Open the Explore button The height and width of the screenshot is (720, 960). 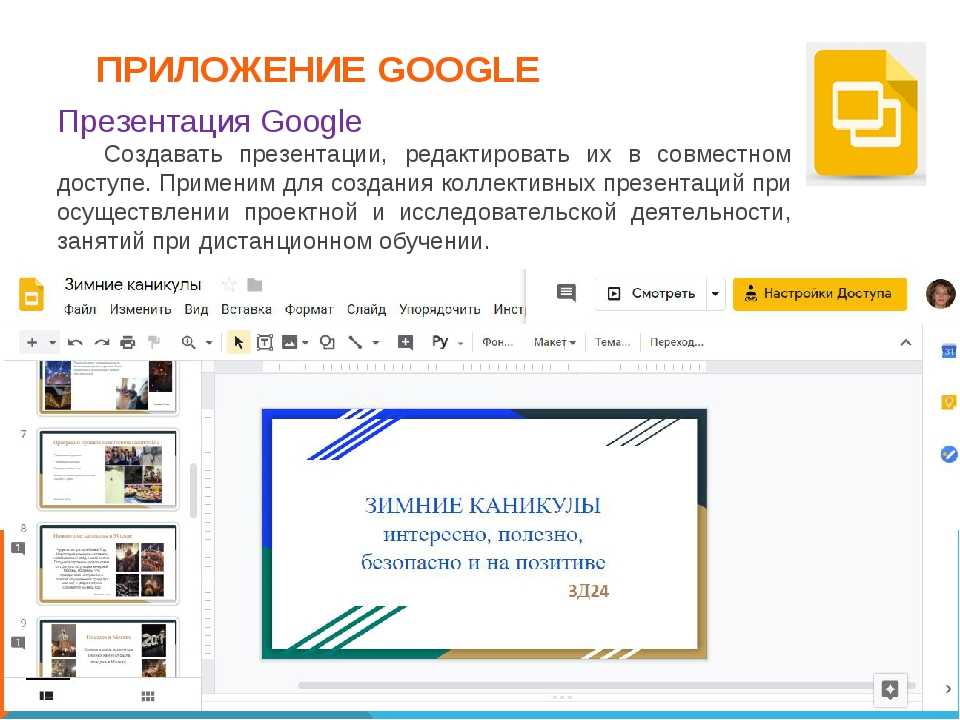pos(890,690)
